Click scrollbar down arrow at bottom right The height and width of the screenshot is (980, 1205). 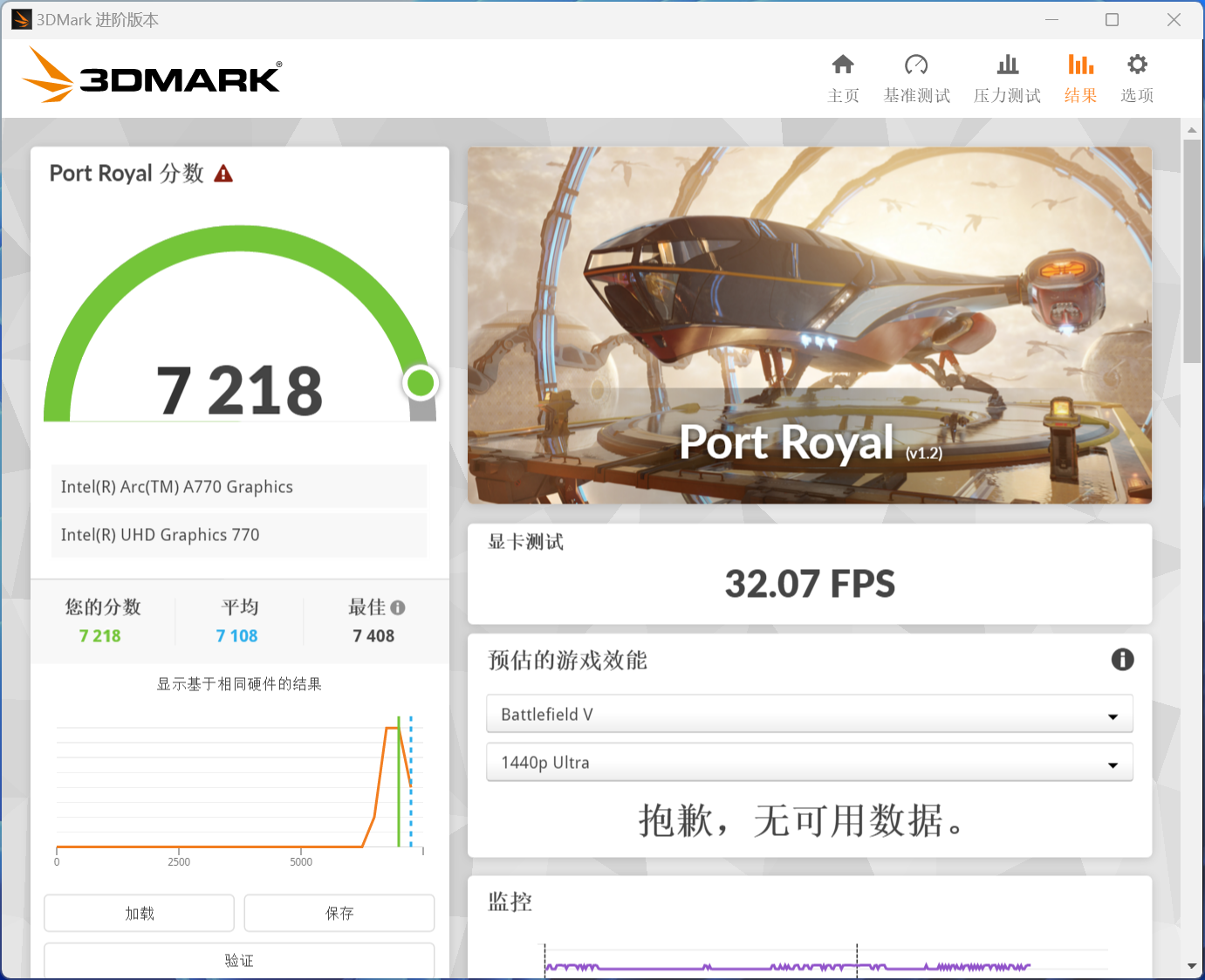point(1192,966)
